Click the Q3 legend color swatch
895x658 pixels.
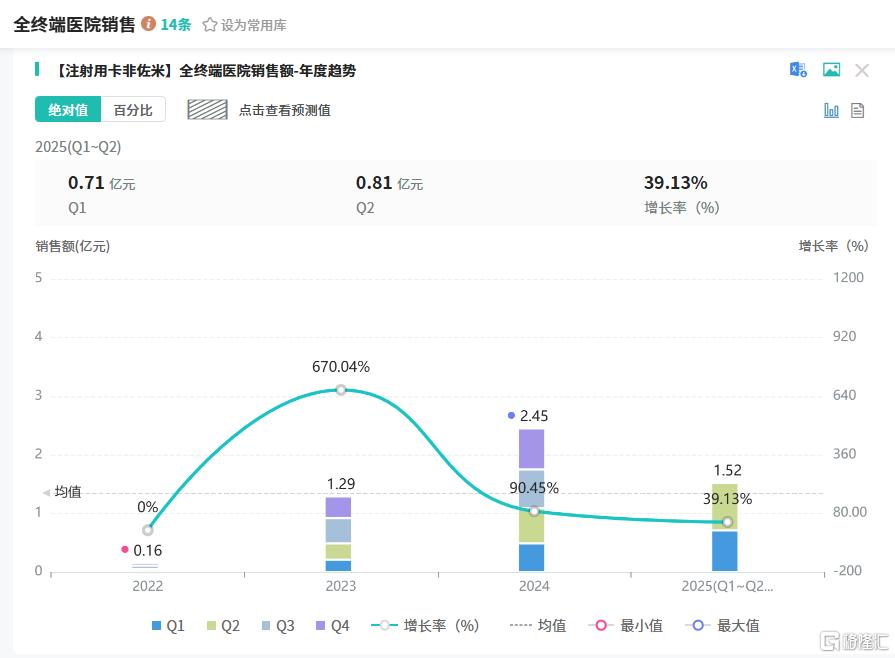(x=267, y=626)
